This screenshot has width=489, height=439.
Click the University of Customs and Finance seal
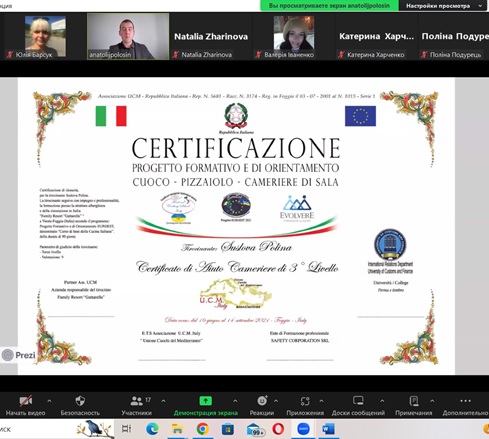click(x=390, y=244)
